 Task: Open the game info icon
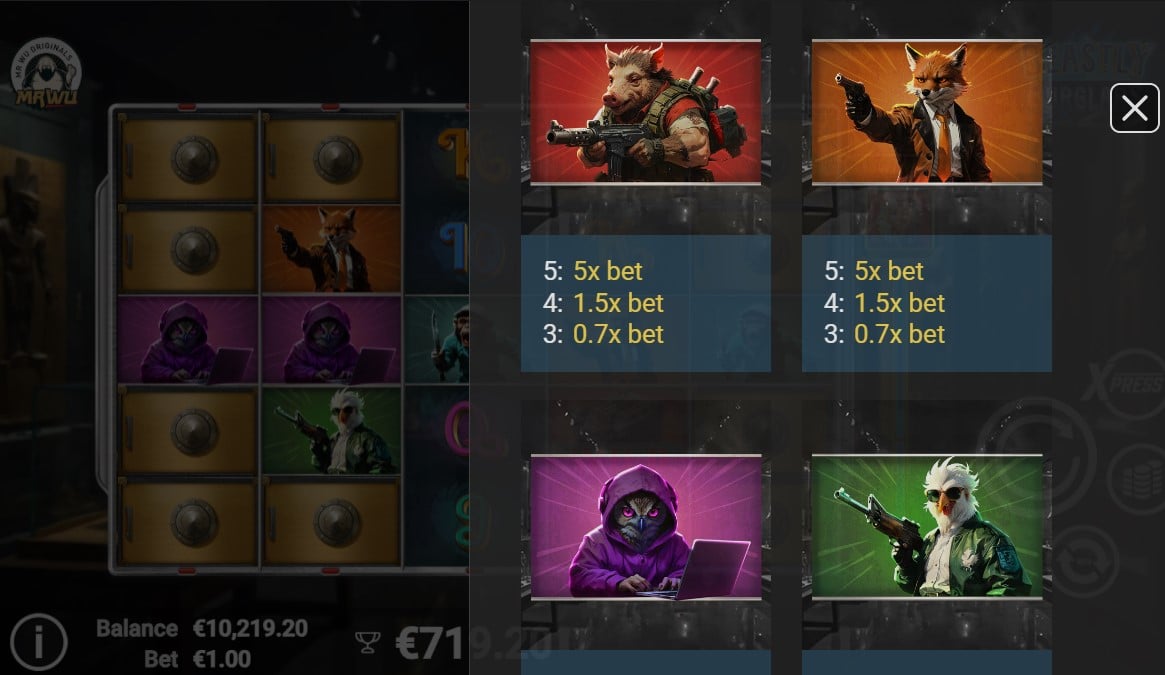39,642
